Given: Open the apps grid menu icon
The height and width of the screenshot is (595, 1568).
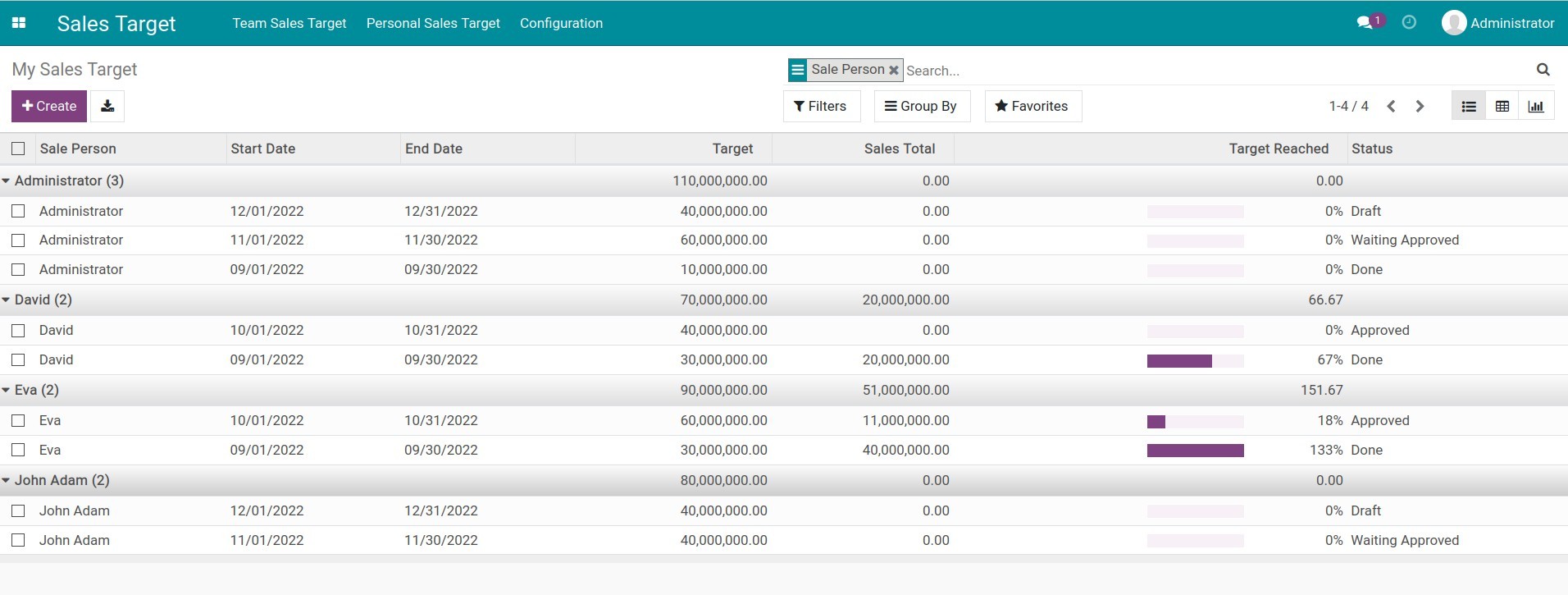Looking at the screenshot, I should (x=19, y=23).
